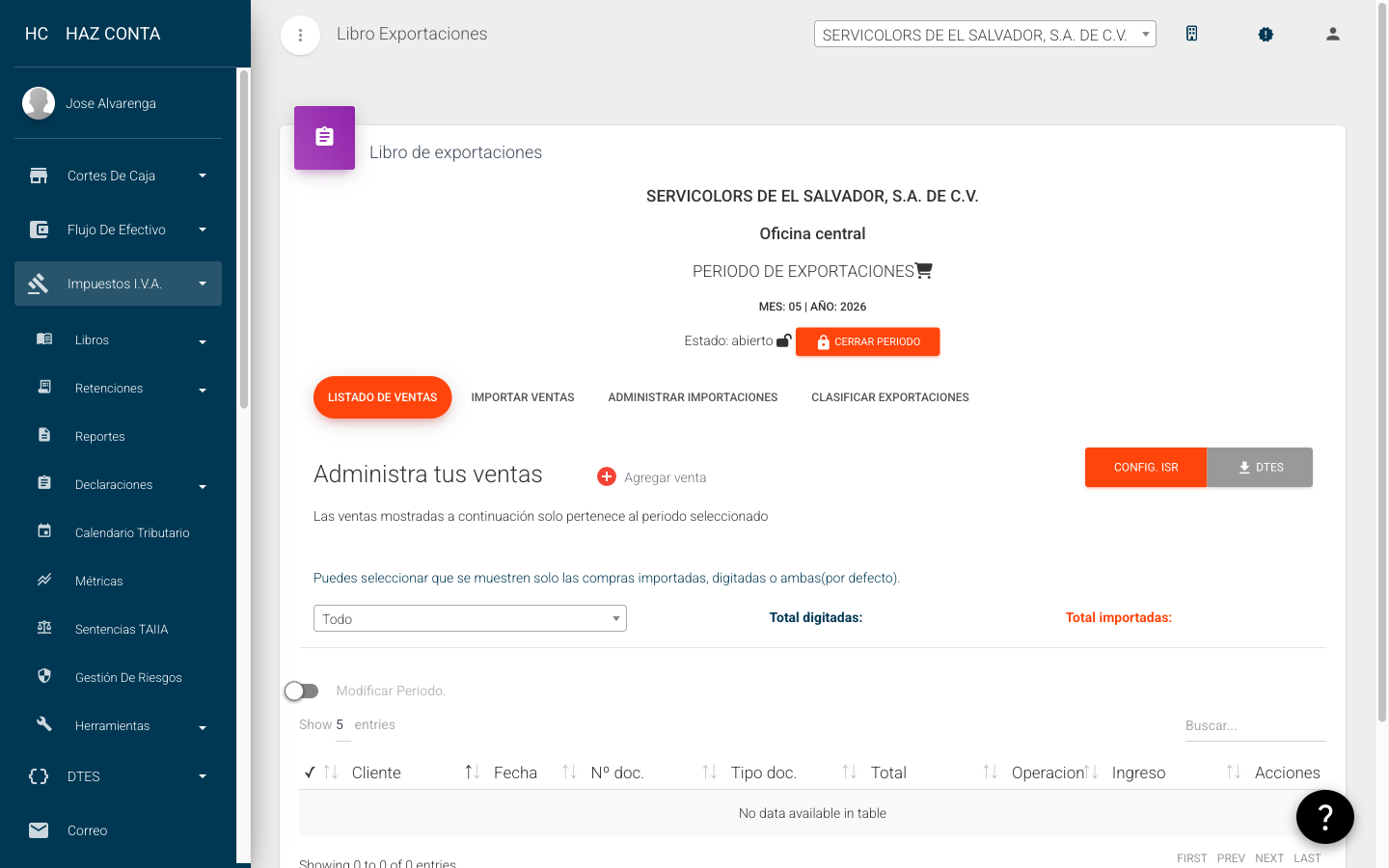Go to the FIRST page link
Image resolution: width=1389 pixels, height=868 pixels.
coord(1192,858)
